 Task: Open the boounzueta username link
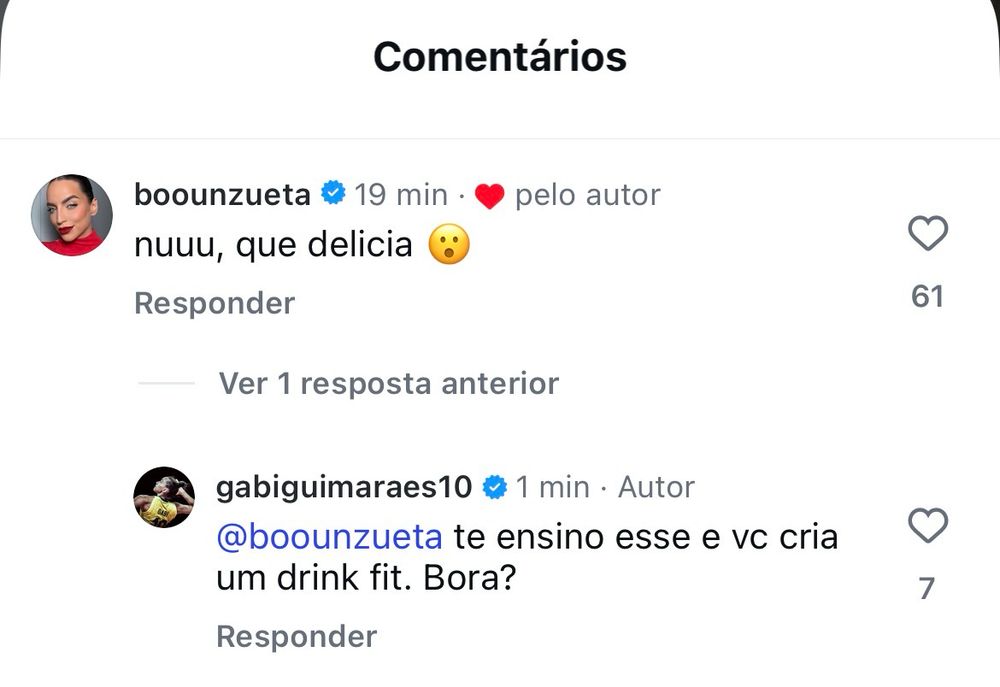(222, 194)
